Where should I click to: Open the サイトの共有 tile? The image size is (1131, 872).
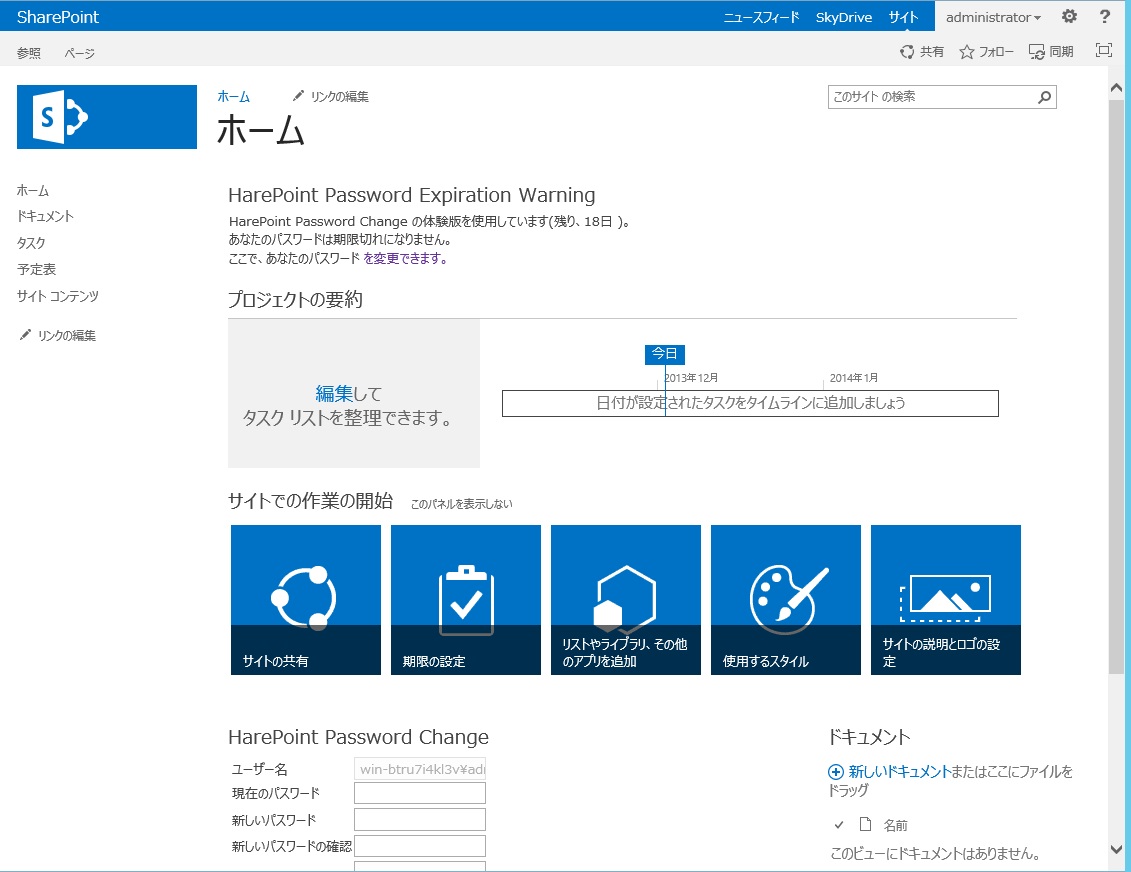[x=306, y=600]
